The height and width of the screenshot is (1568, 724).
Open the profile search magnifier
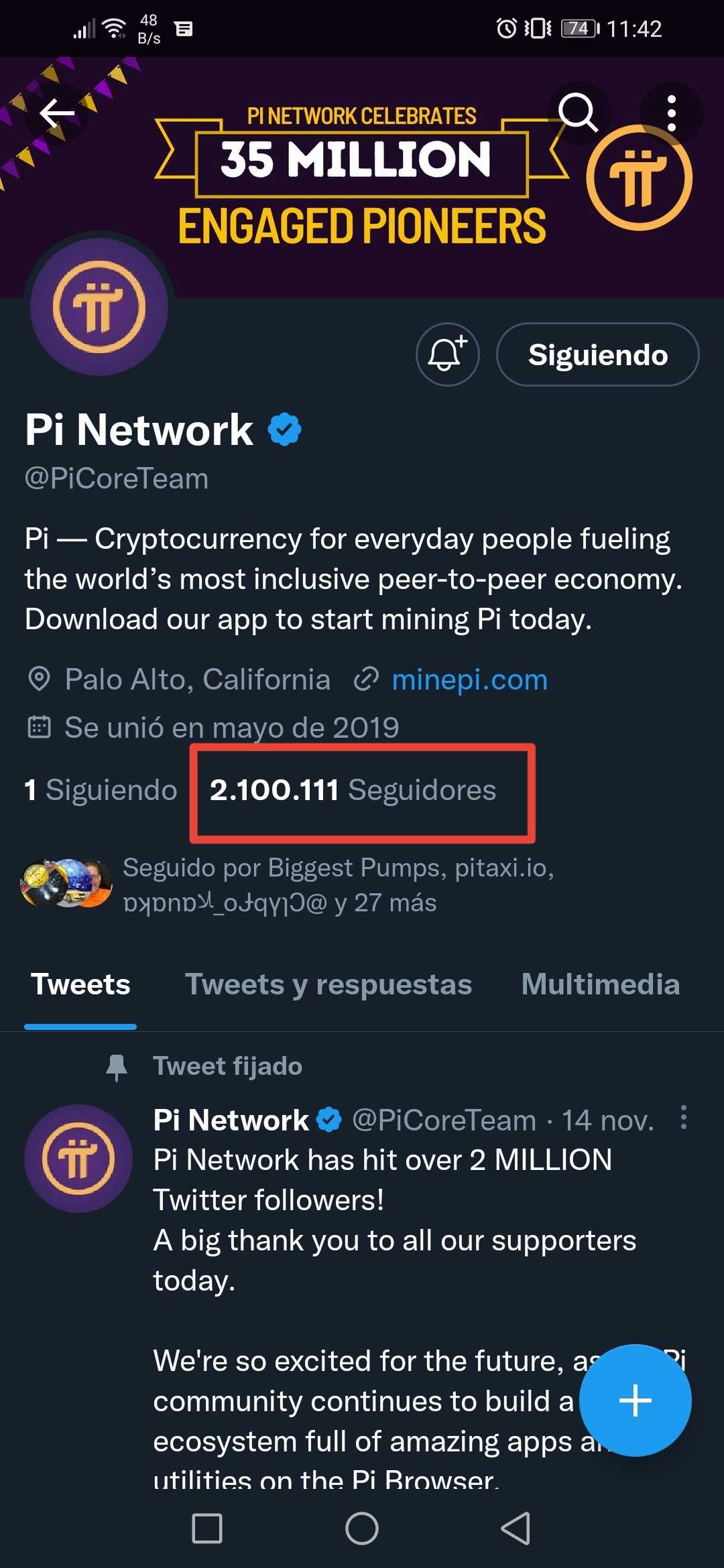(x=578, y=113)
